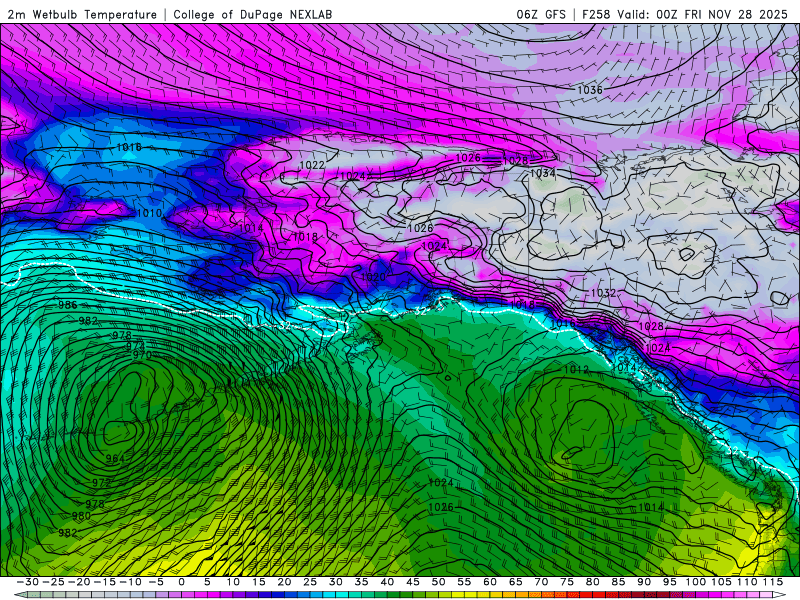Screen dimensions: 800x600
Task: Select the 60 color scale label
Action: [490, 582]
